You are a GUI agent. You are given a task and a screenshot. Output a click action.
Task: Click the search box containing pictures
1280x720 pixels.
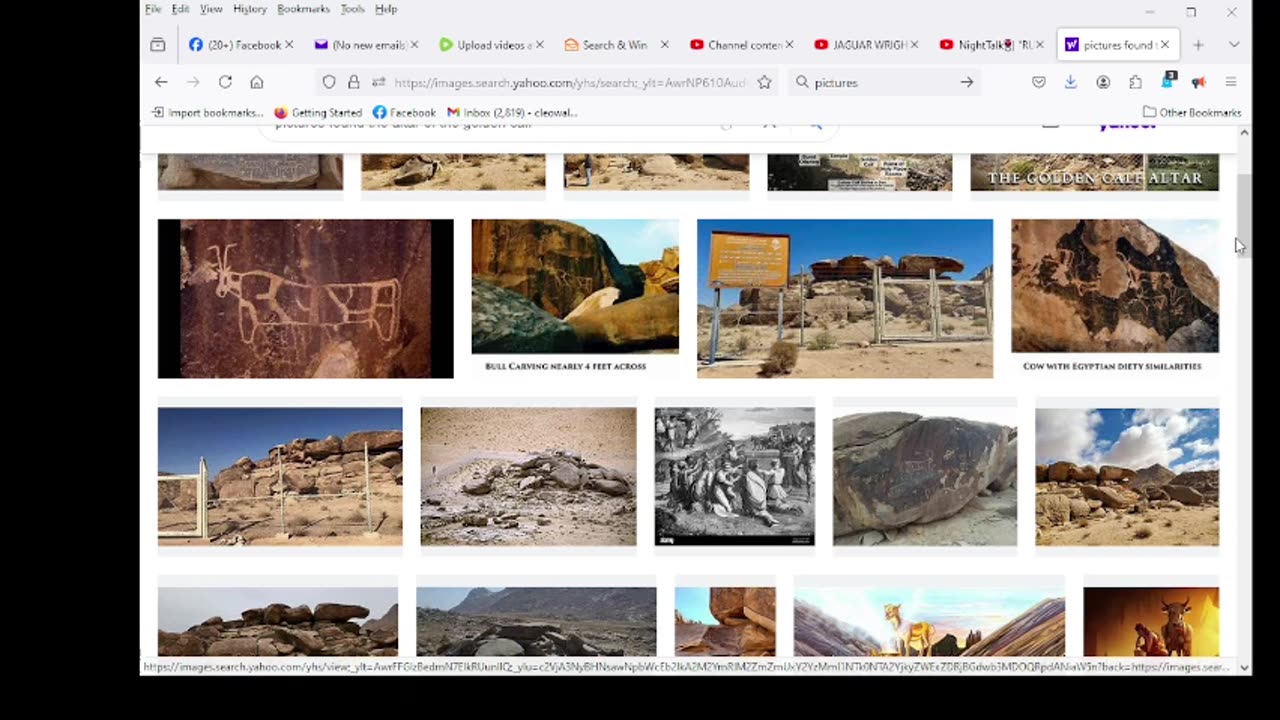(x=884, y=82)
